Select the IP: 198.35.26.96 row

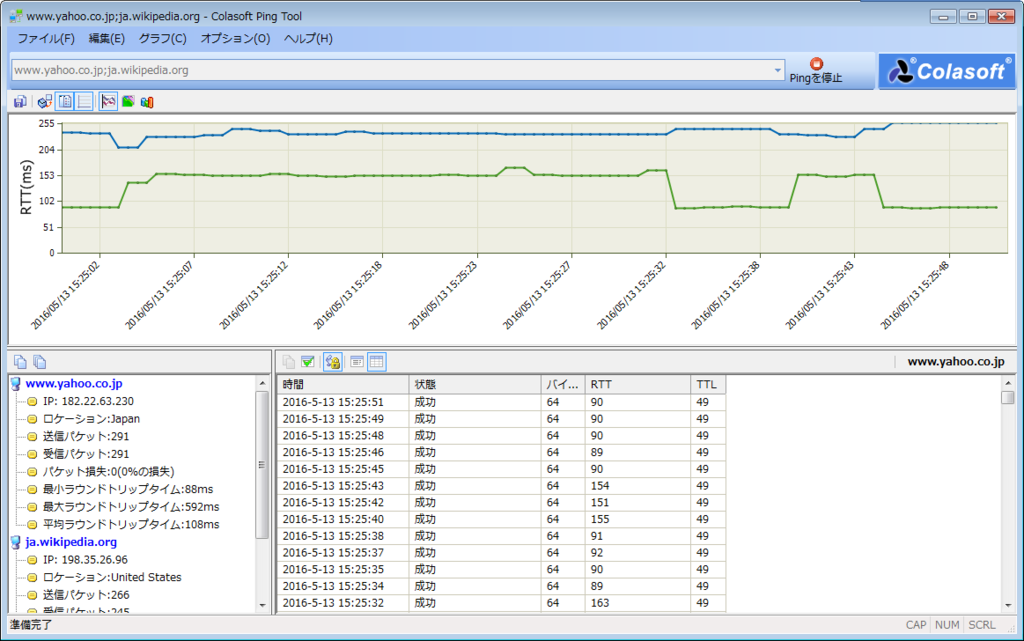85,560
